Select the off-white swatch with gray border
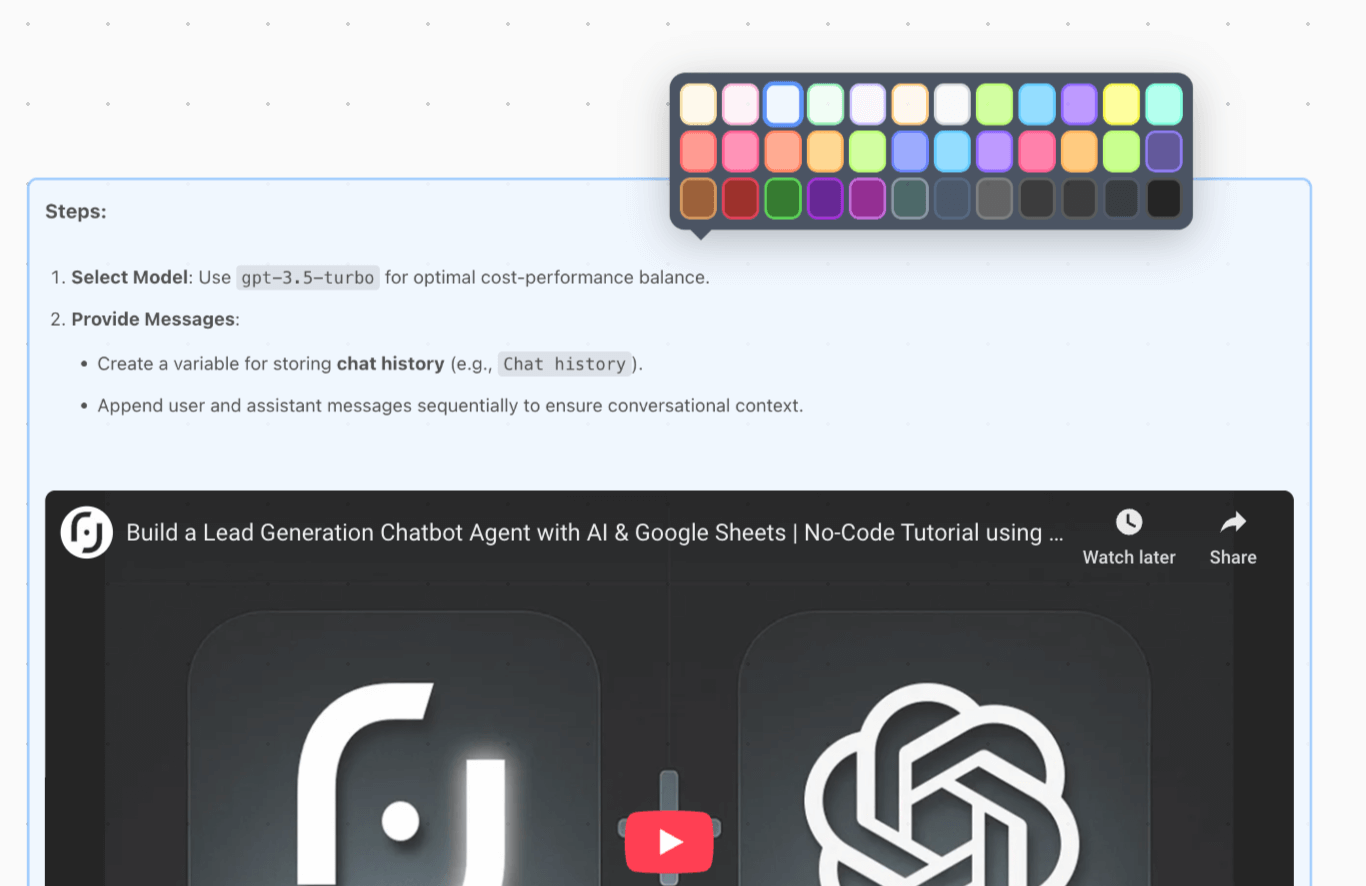1366x886 pixels. coord(952,104)
